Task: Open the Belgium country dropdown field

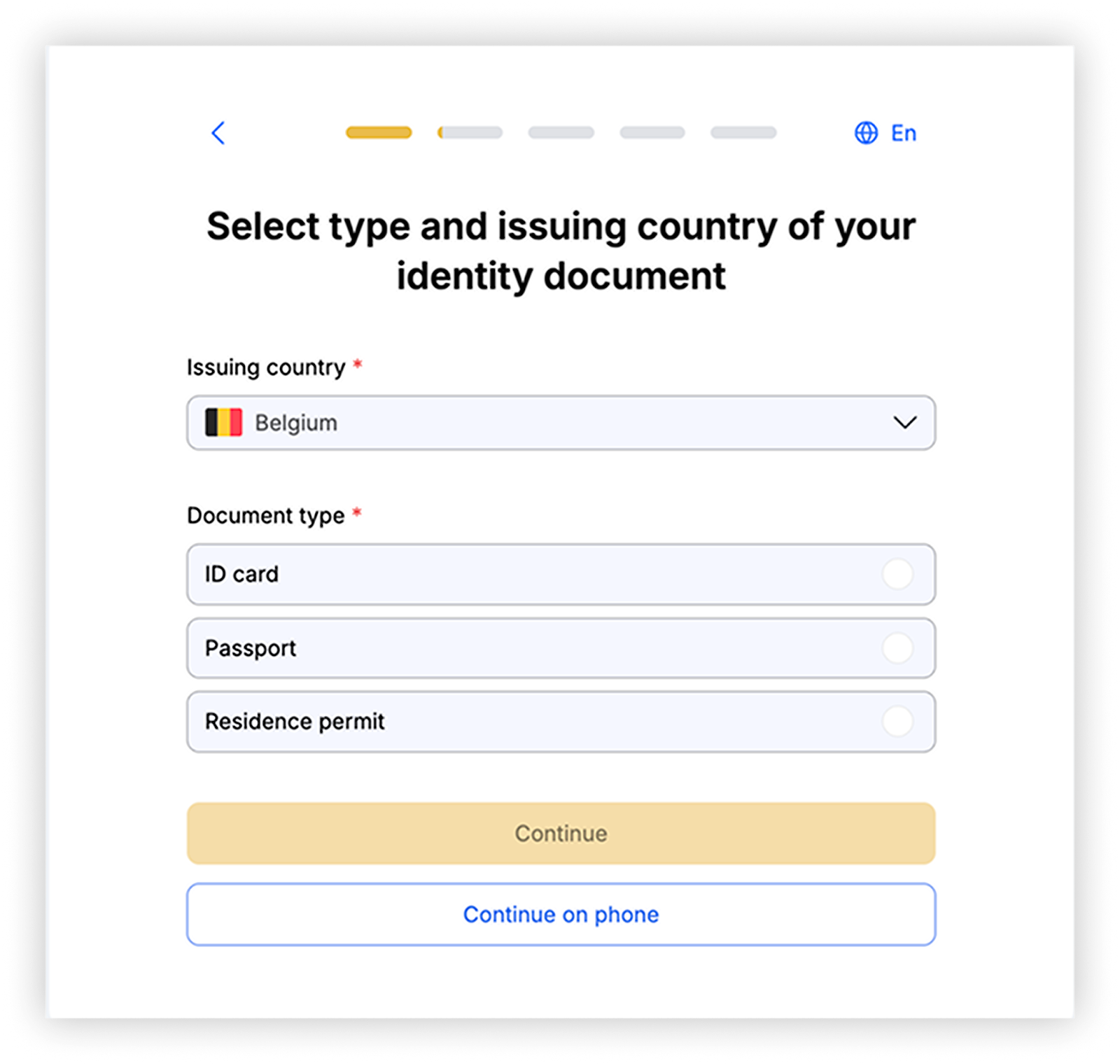Action: (x=560, y=423)
